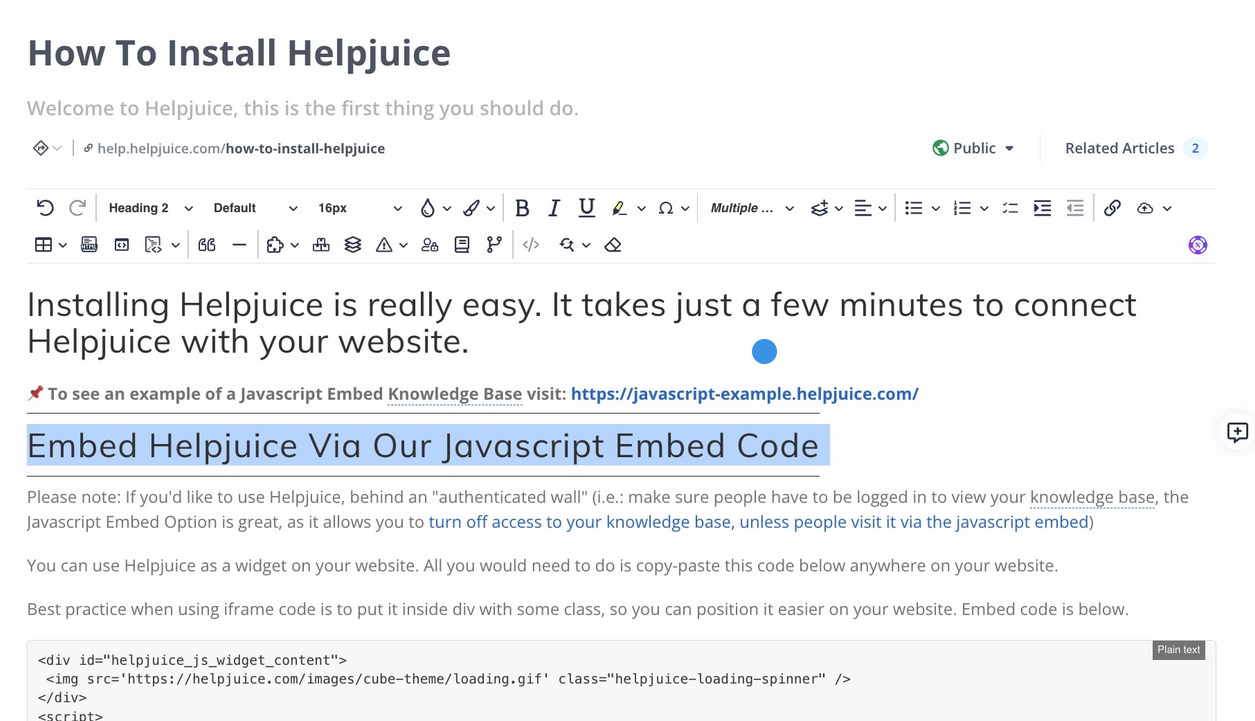Open the javascript-example.helpjuice.com link
Image resolution: width=1255 pixels, height=721 pixels.
tap(745, 394)
